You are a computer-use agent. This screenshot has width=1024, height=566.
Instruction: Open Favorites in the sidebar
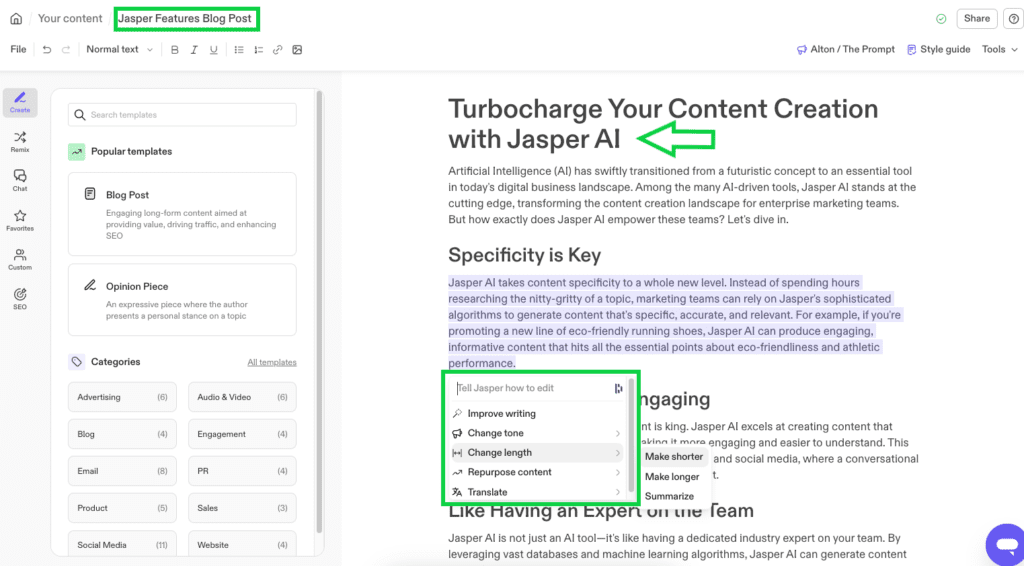[x=20, y=221]
